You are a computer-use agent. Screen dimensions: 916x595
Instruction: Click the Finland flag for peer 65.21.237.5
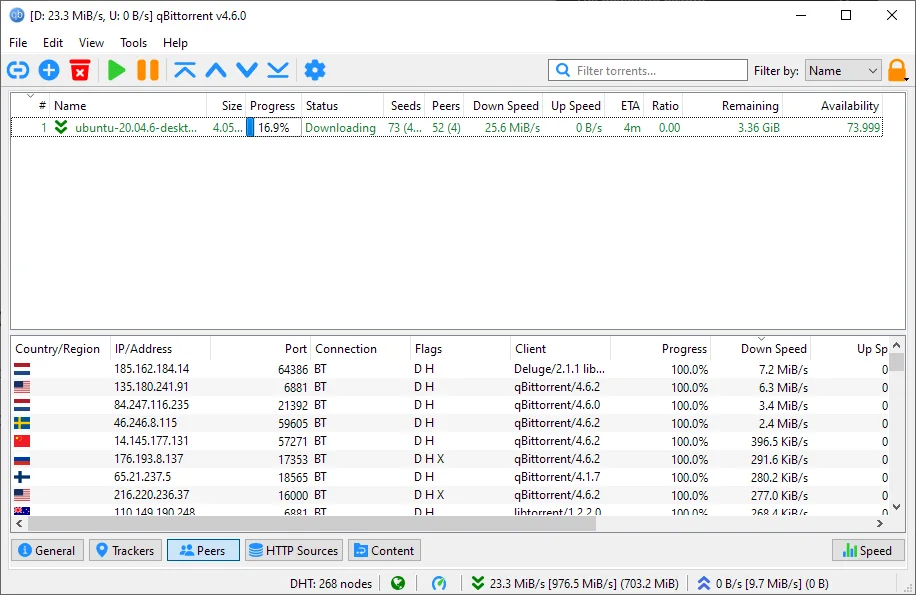tap(22, 478)
